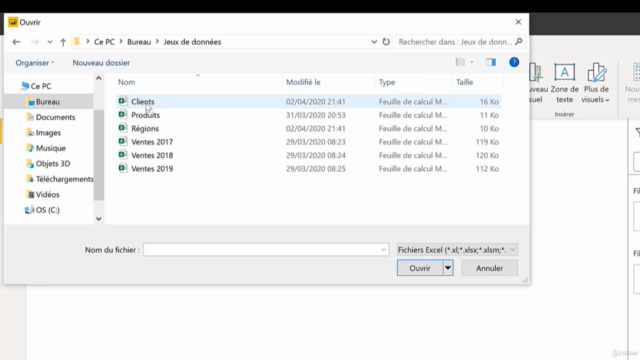This screenshot has width=640, height=360.
Task: Select Bureau in the breadcrumb path
Action: pos(139,42)
